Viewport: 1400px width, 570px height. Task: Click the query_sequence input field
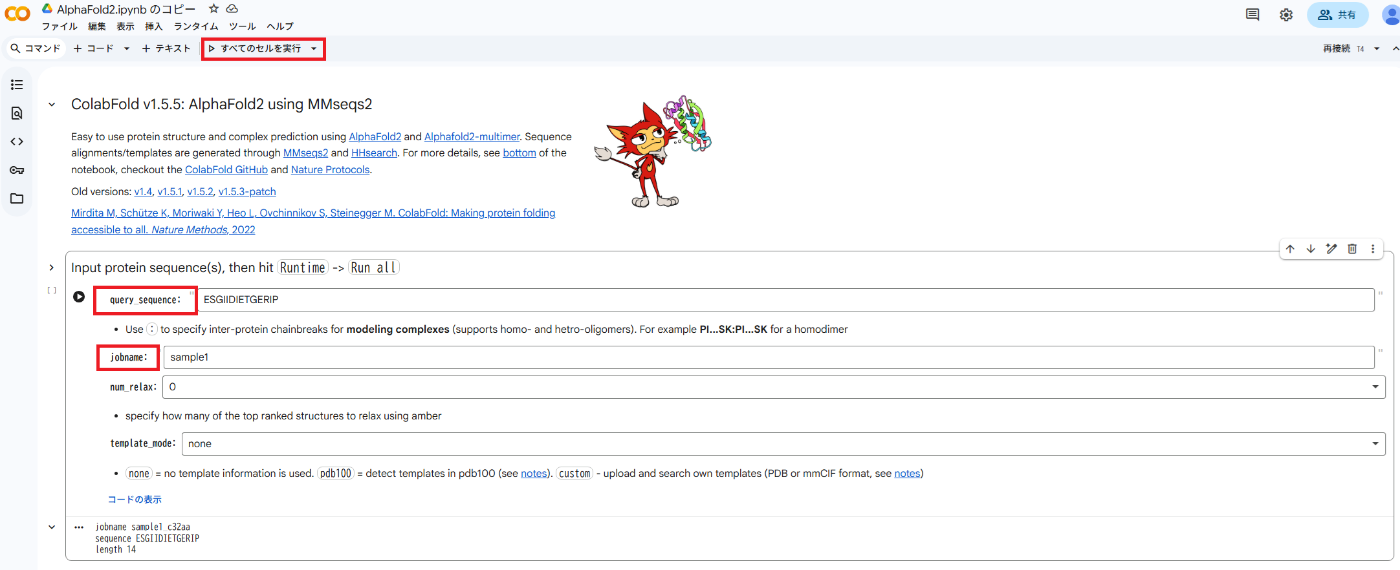785,299
